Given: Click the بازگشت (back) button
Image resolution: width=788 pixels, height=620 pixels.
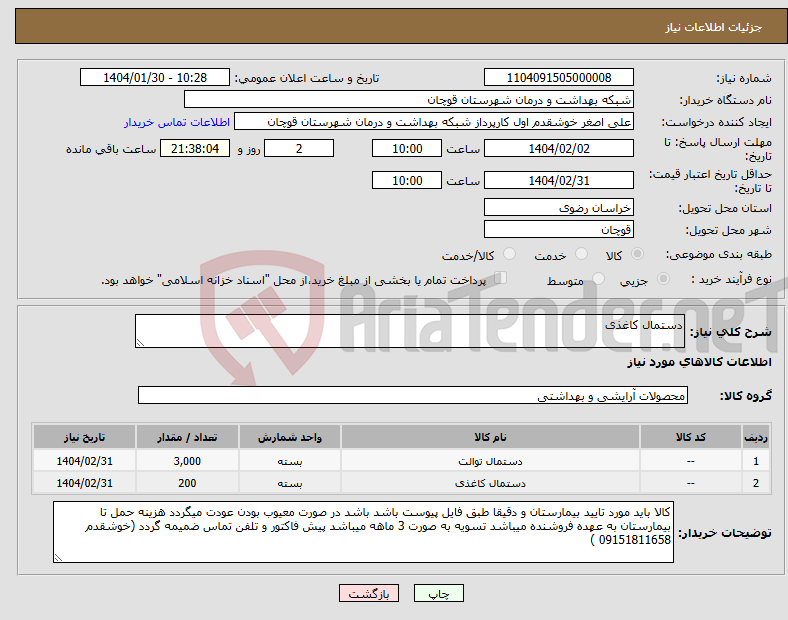Looking at the screenshot, I should click(x=369, y=593).
